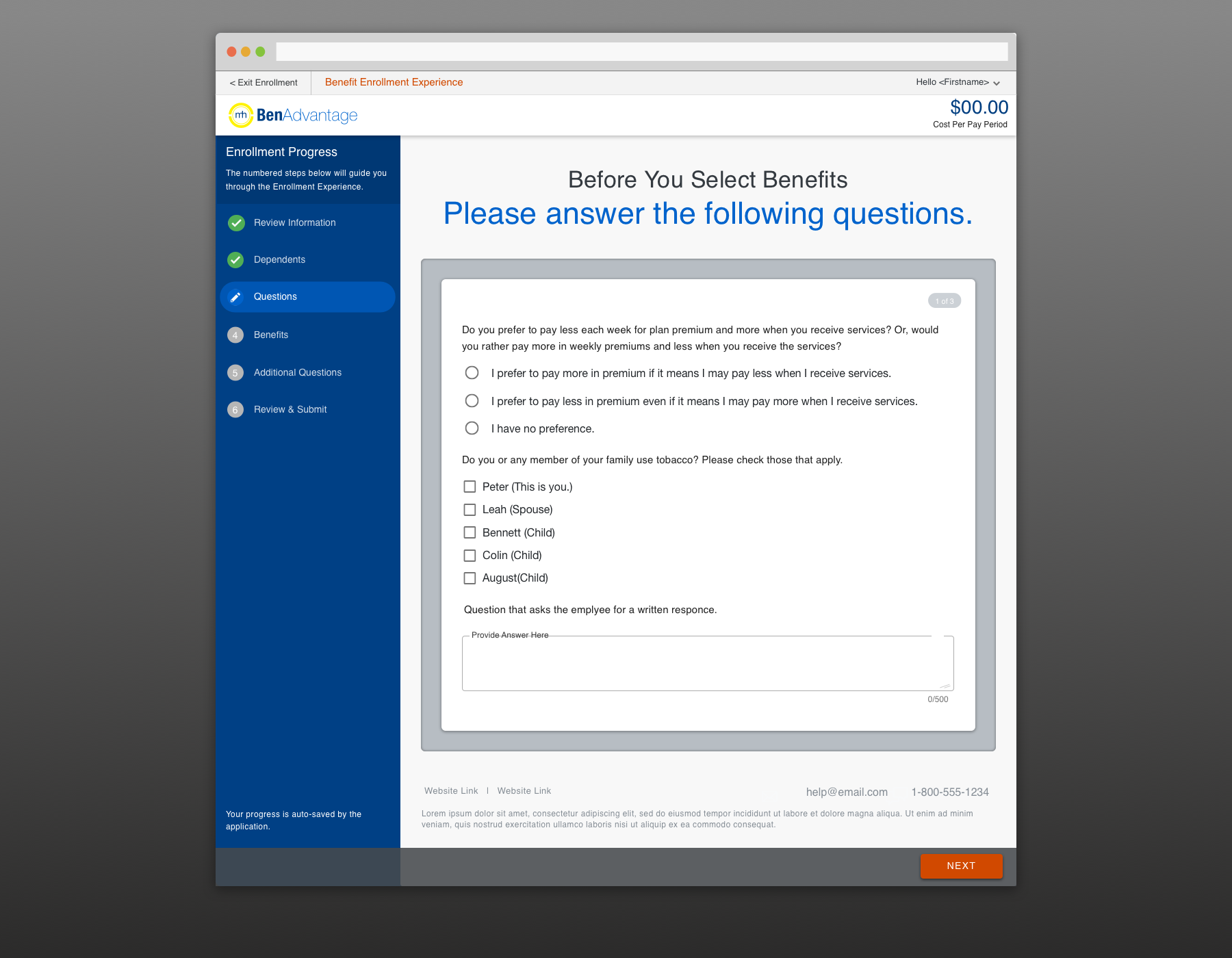1232x958 pixels.
Task: Check the Leah (Spouse) checkbox
Action: 470,510
